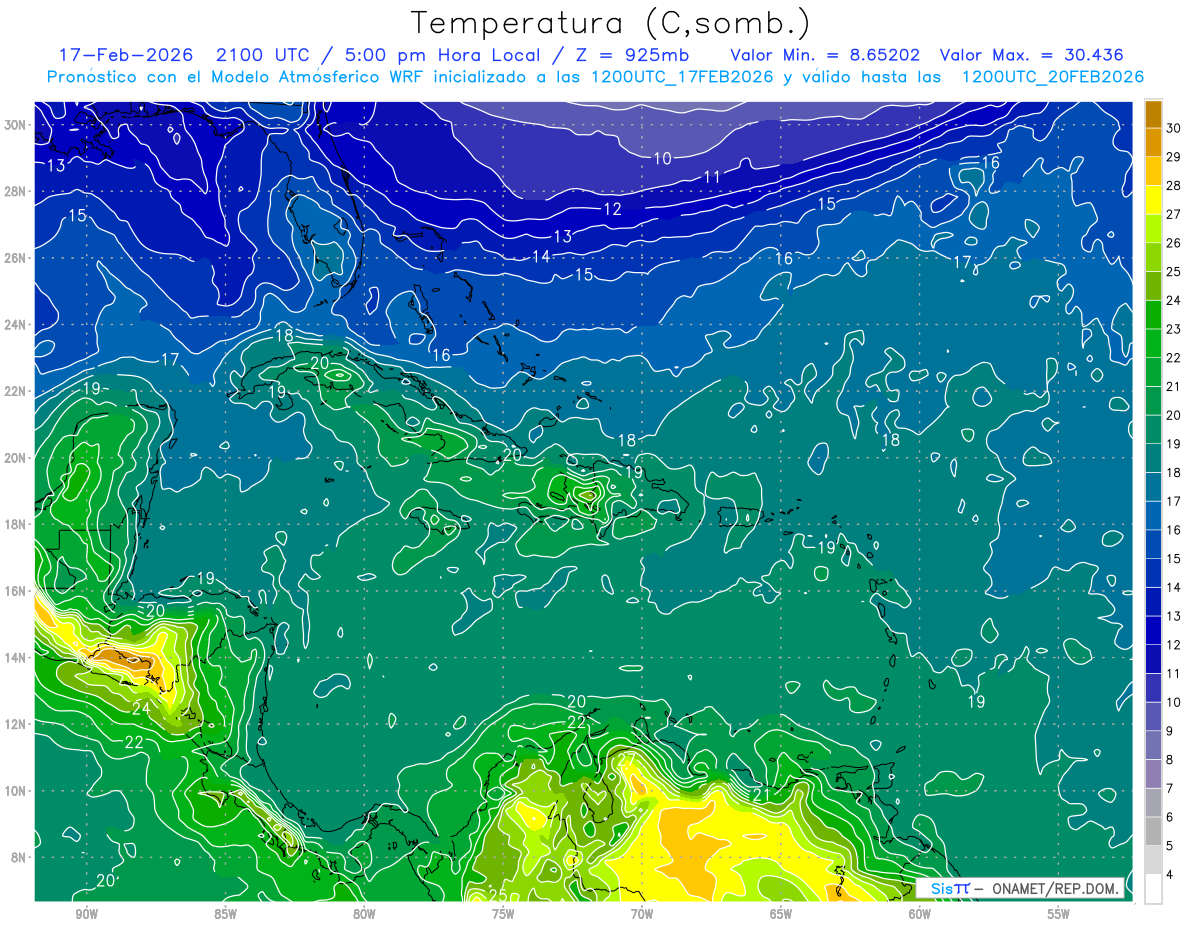The image size is (1200, 927).
Task: Click the '14' contour label on the map
Action: coord(541,256)
